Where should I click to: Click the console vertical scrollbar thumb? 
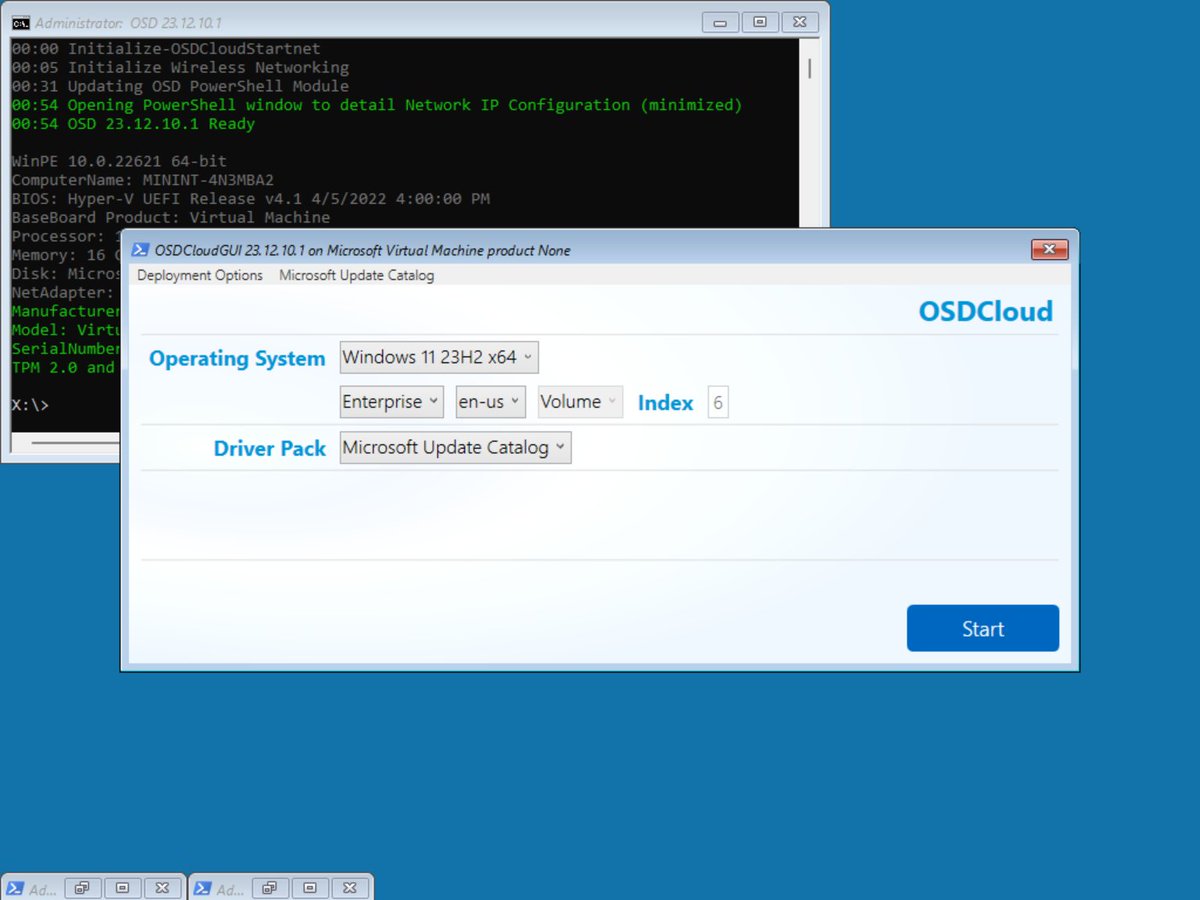(x=809, y=67)
